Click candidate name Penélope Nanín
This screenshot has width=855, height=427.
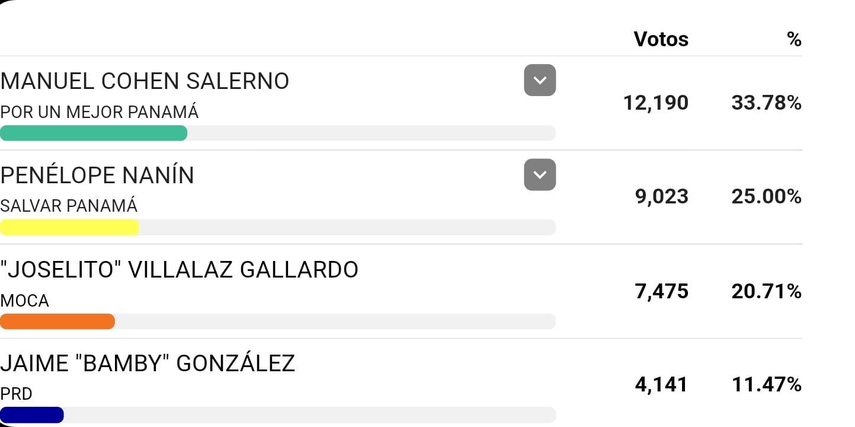(x=97, y=176)
